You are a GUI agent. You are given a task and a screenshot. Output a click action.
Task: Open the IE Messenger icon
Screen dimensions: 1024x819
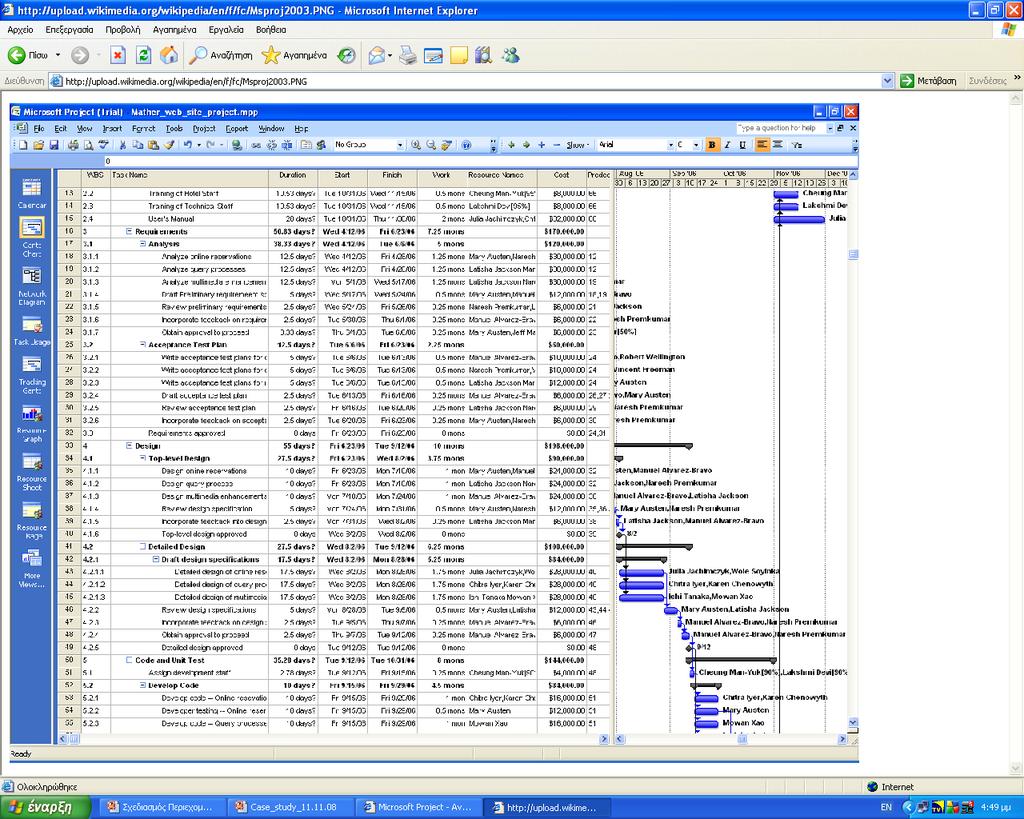(510, 56)
